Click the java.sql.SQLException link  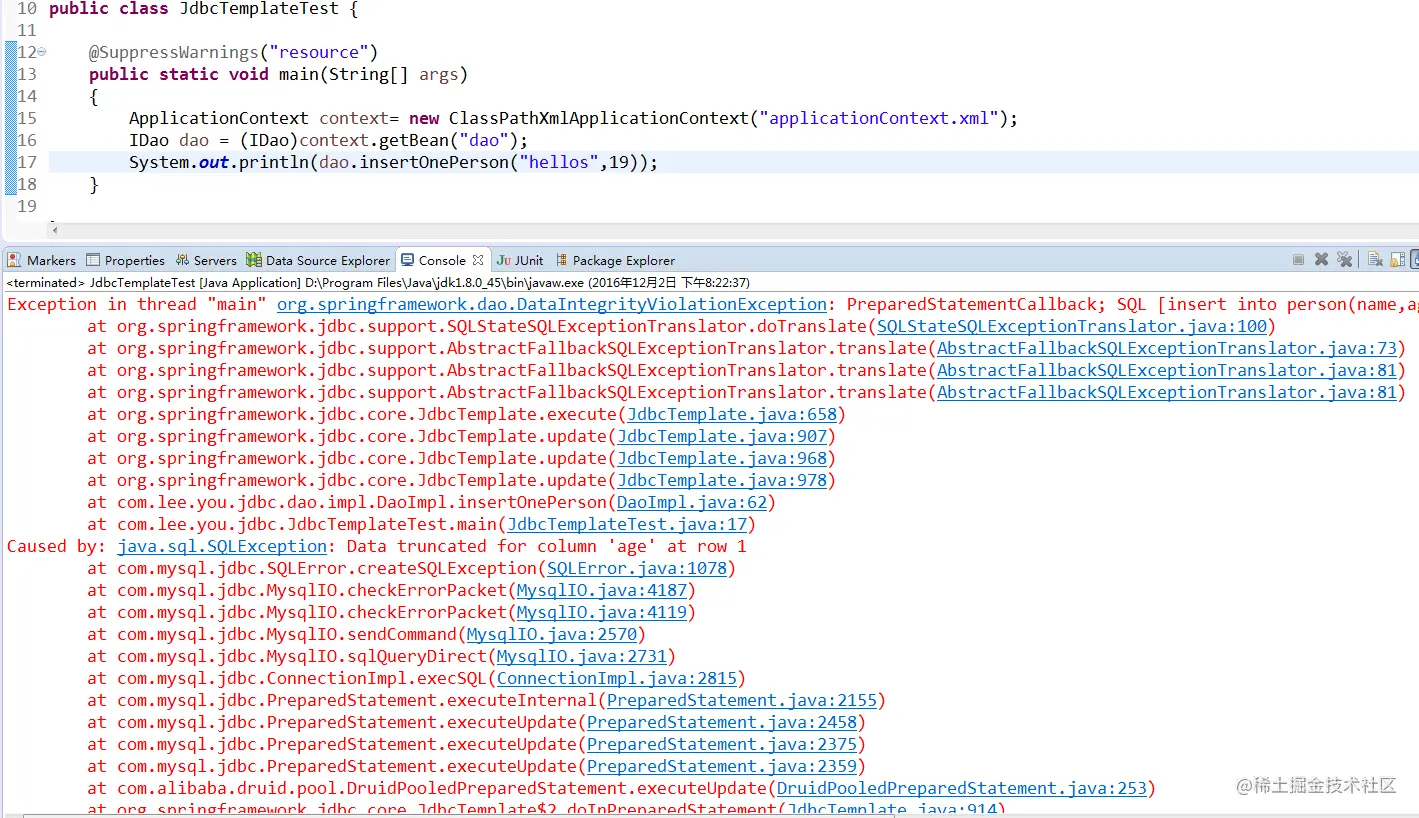[x=222, y=546]
